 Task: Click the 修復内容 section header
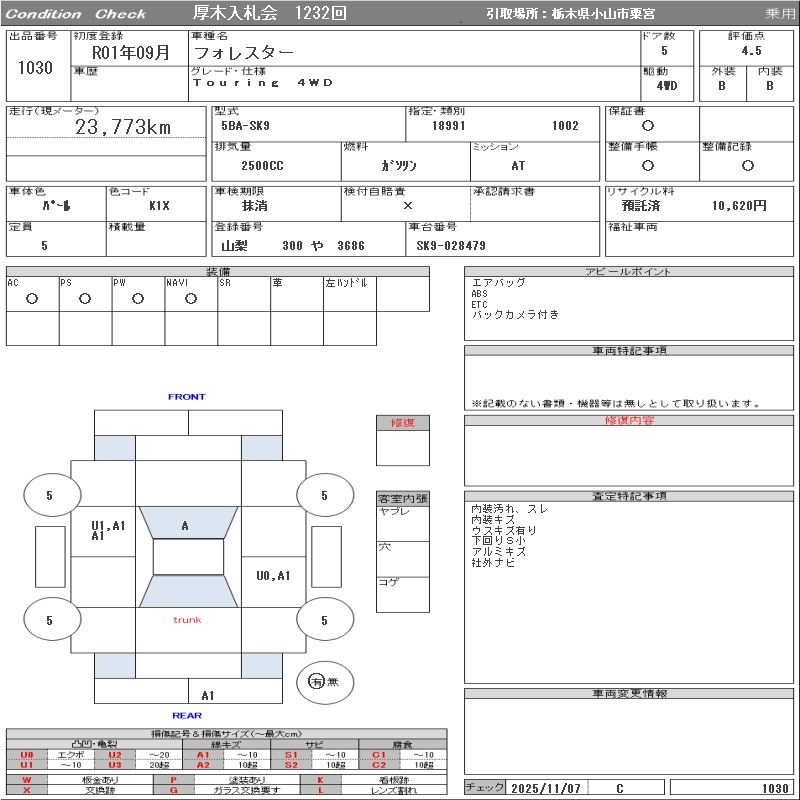629,421
